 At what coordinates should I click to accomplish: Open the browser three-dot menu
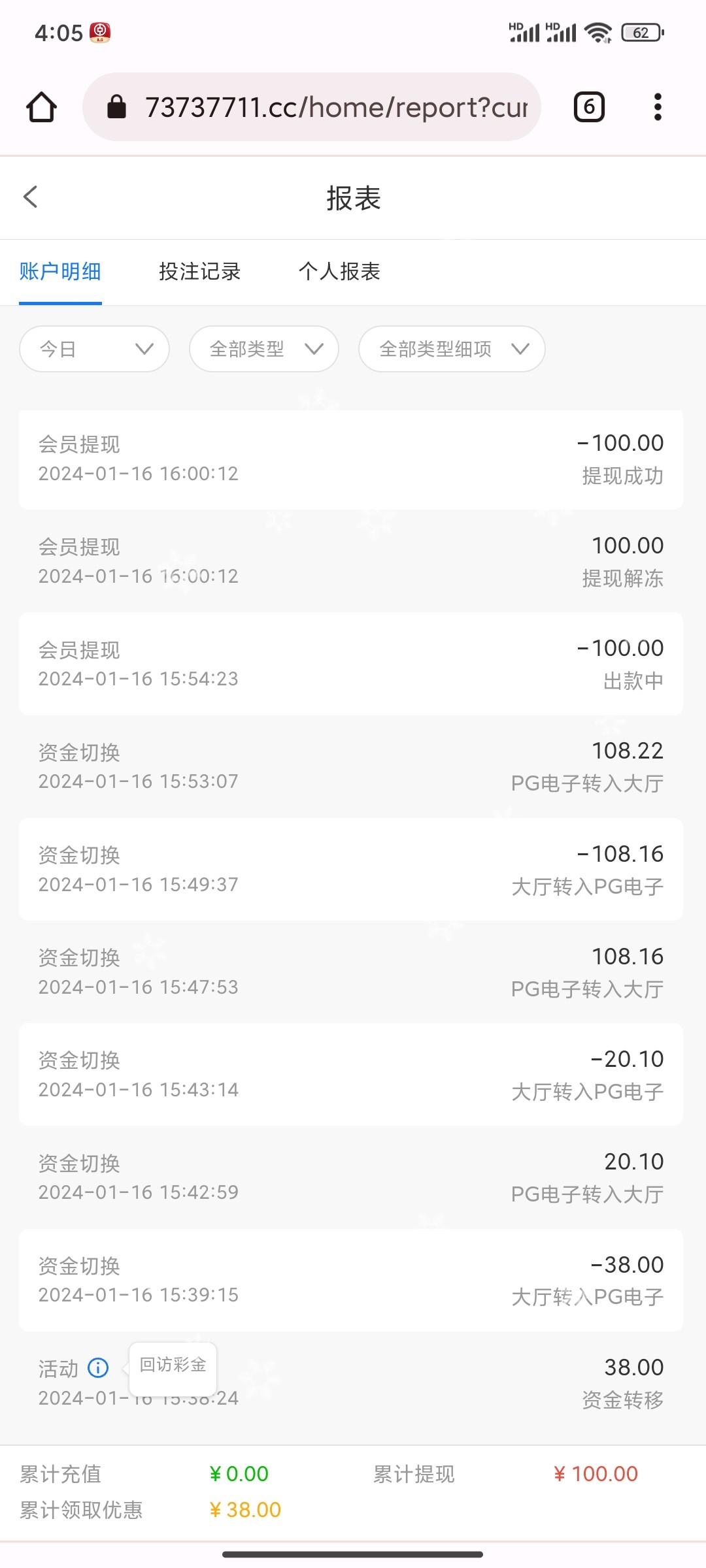tap(658, 107)
